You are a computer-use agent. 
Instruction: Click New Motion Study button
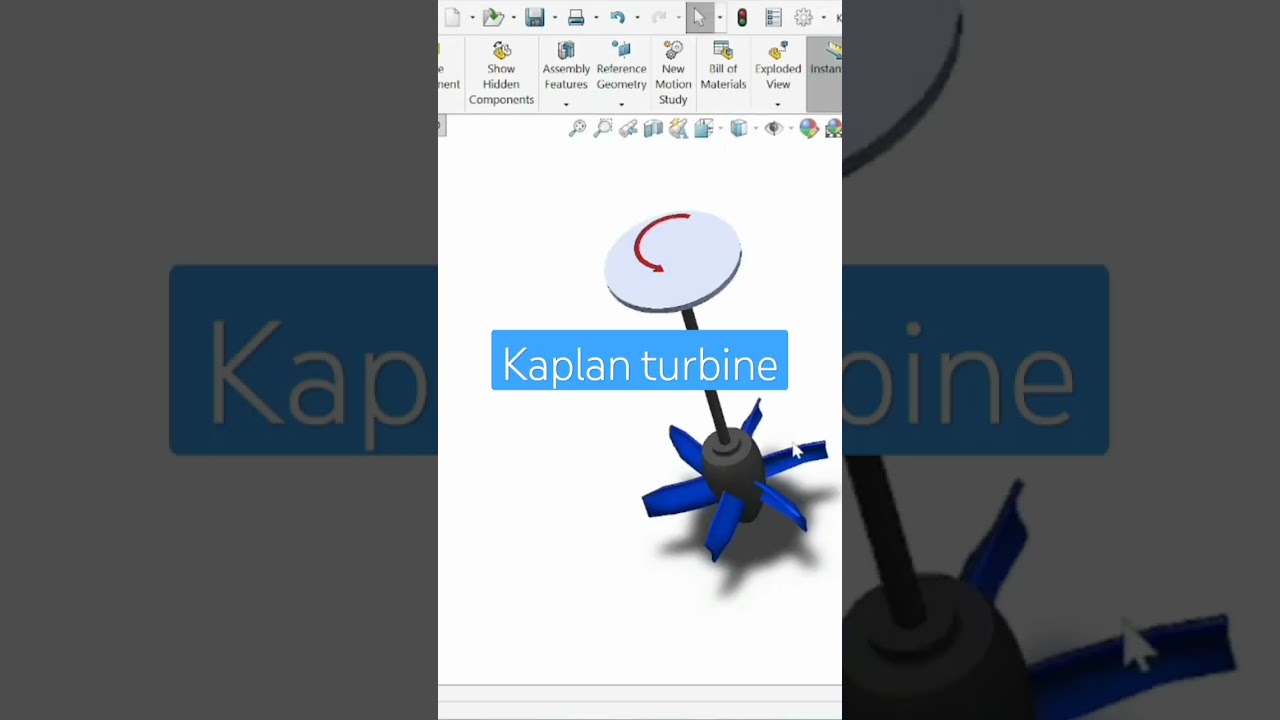coord(673,74)
